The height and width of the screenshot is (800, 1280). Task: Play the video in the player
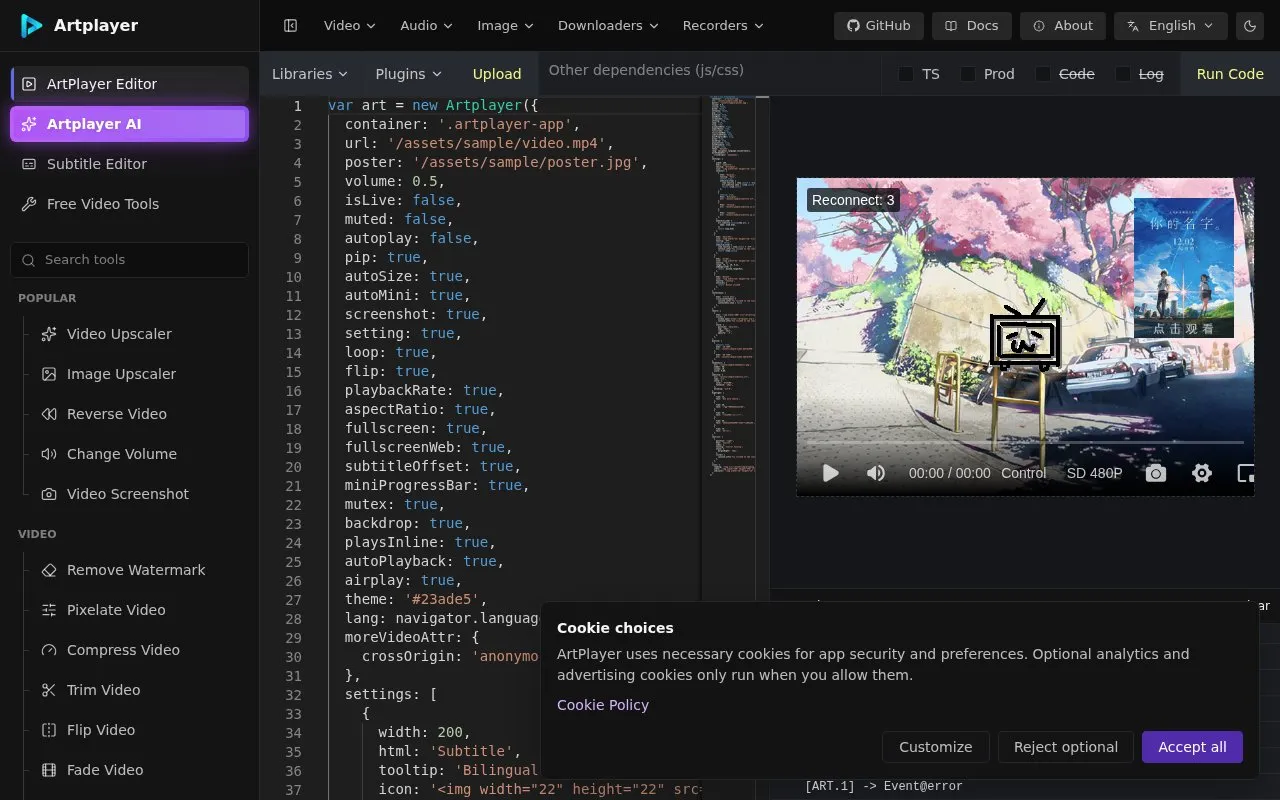click(x=830, y=473)
